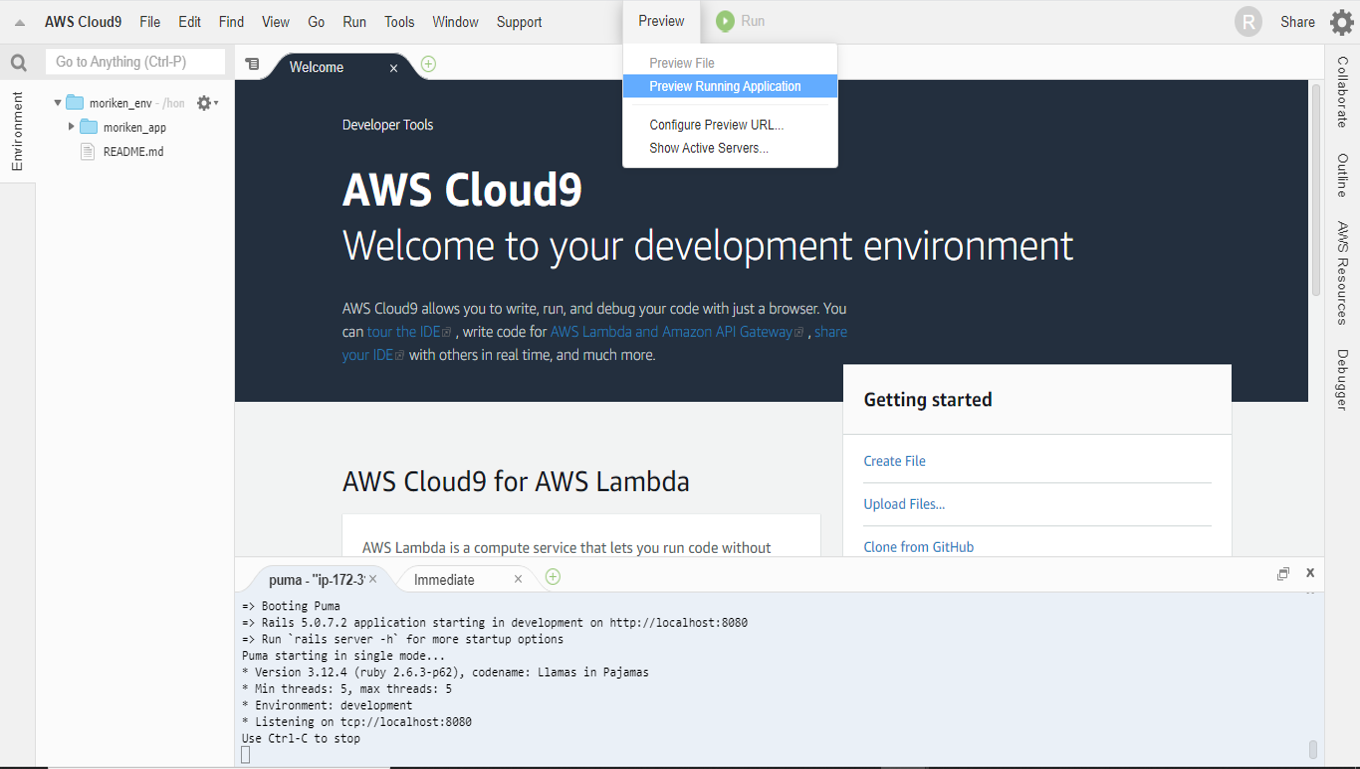This screenshot has width=1360, height=769.
Task: Open the Edit menu
Action: pyautogui.click(x=189, y=22)
